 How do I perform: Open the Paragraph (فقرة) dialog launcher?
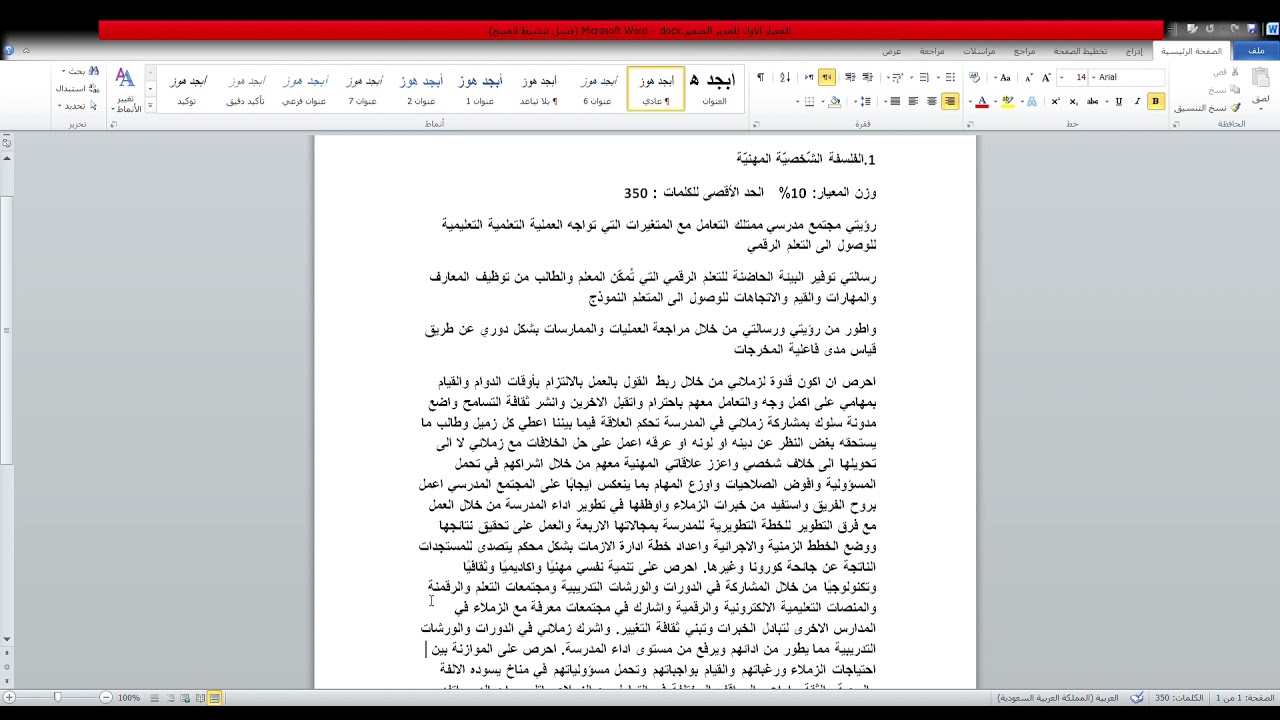click(x=756, y=124)
